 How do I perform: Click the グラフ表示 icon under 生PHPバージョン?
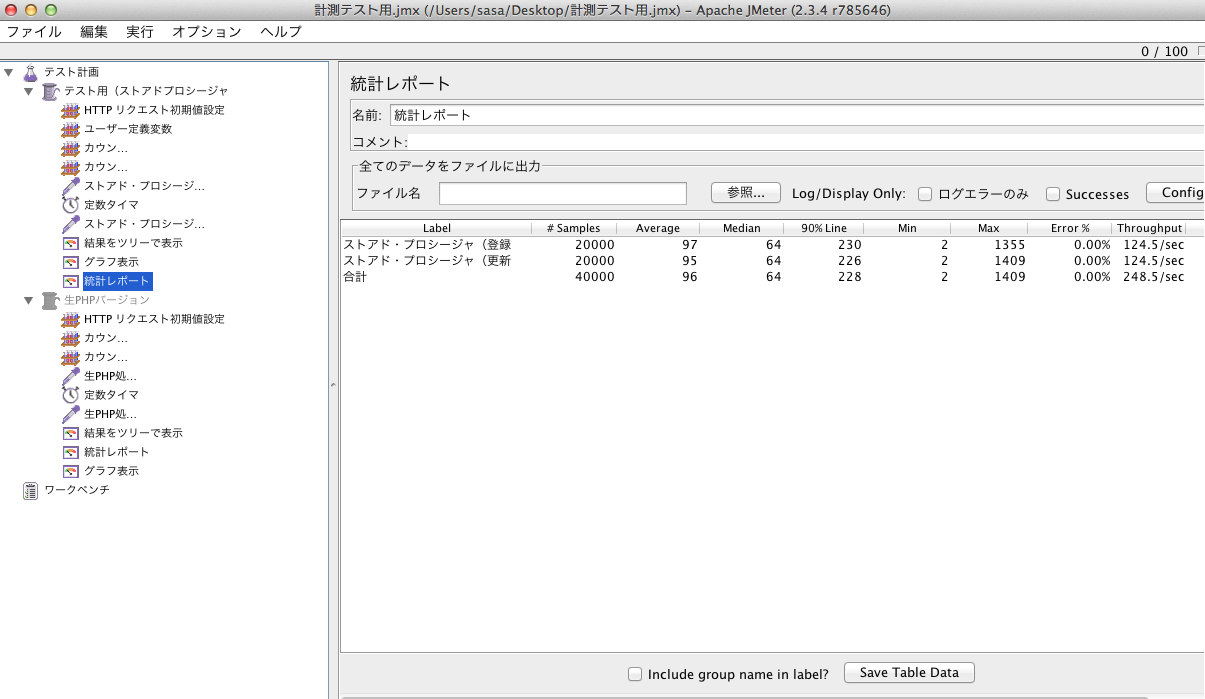click(x=70, y=471)
